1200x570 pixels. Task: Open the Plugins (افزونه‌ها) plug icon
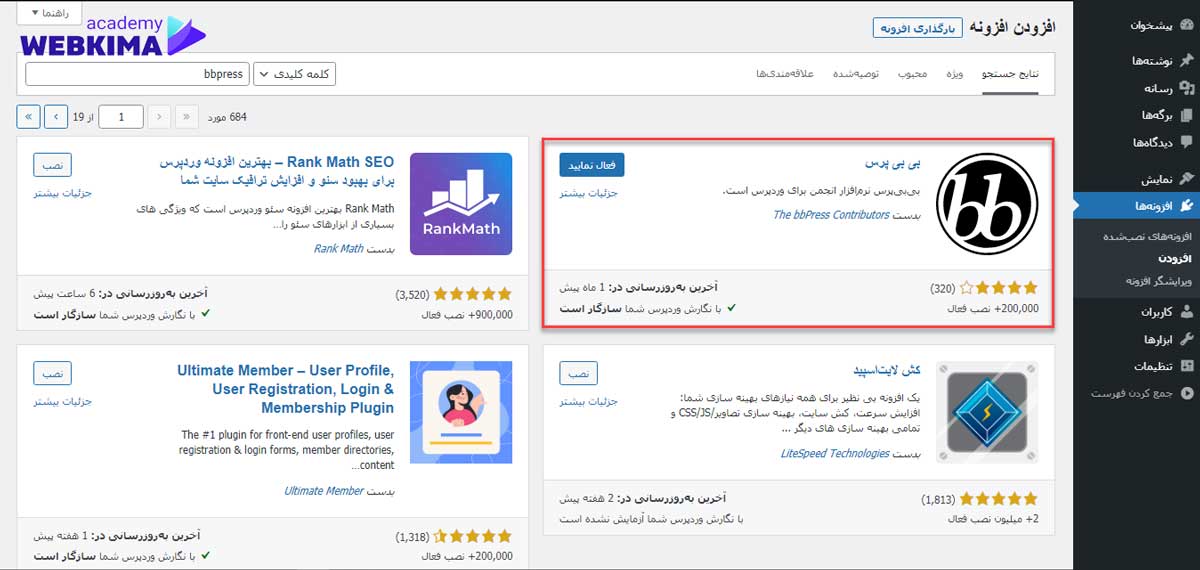[x=1186, y=206]
